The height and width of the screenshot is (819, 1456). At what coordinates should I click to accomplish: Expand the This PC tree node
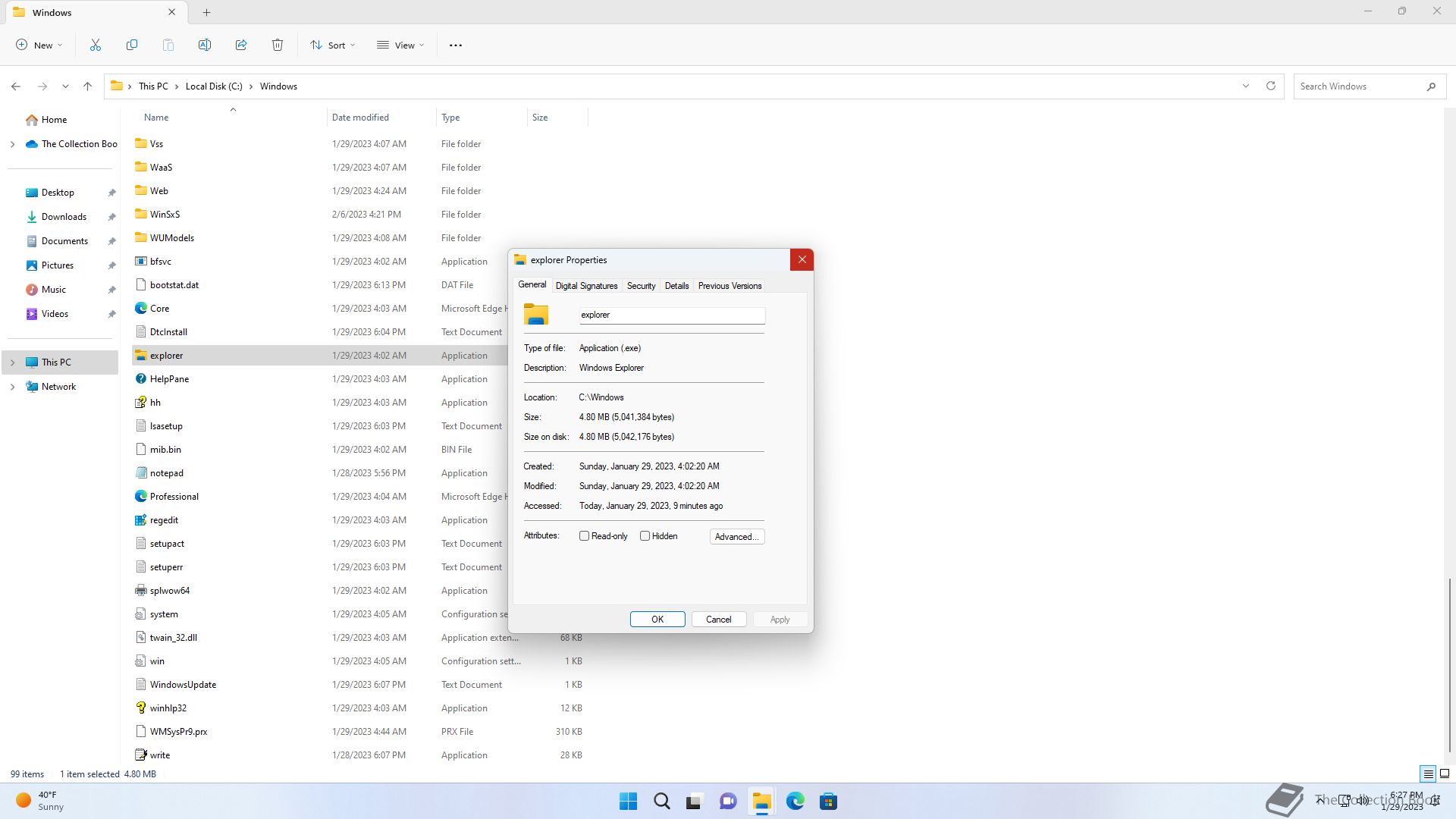12,362
